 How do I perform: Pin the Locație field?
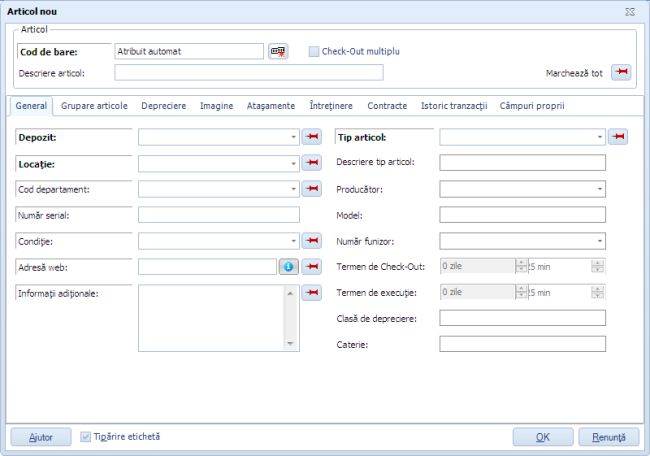click(312, 163)
